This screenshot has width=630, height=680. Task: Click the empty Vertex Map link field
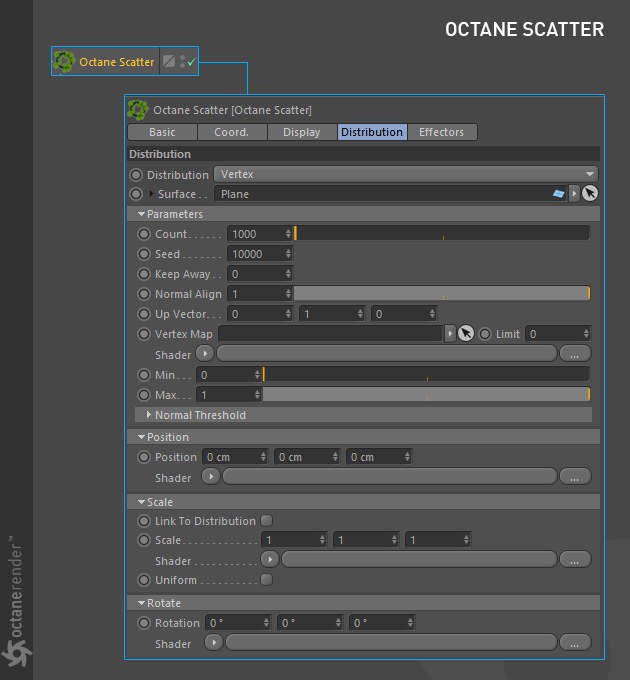click(332, 333)
